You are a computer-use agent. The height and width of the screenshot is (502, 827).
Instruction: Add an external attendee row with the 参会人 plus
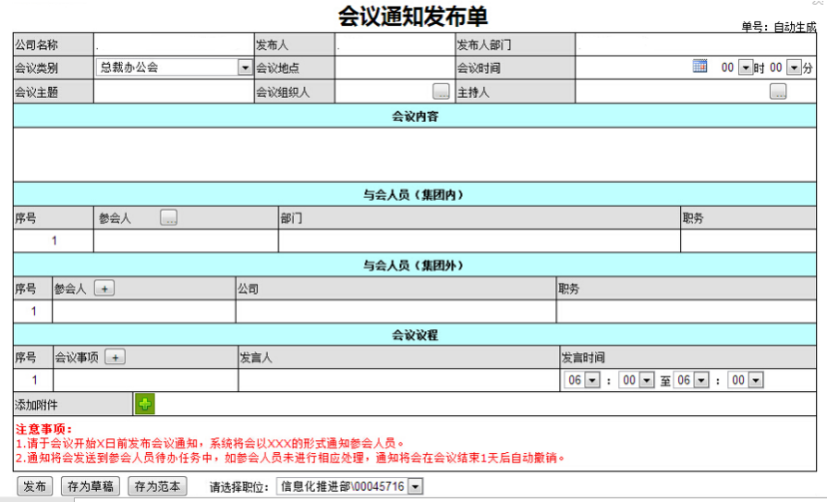coord(104,288)
